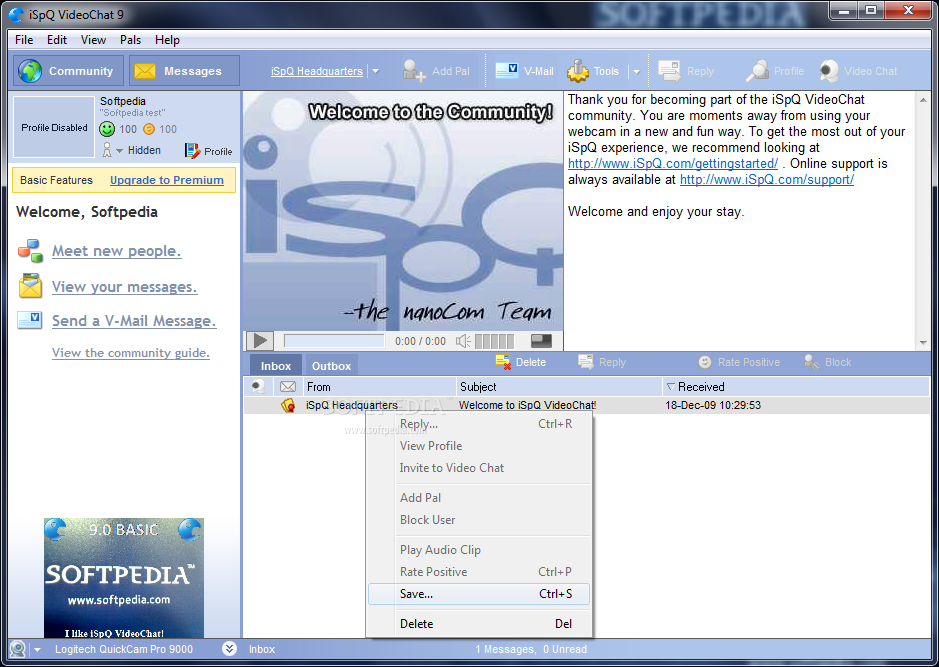Open the Edit menu
The height and width of the screenshot is (667, 939).
(x=57, y=40)
